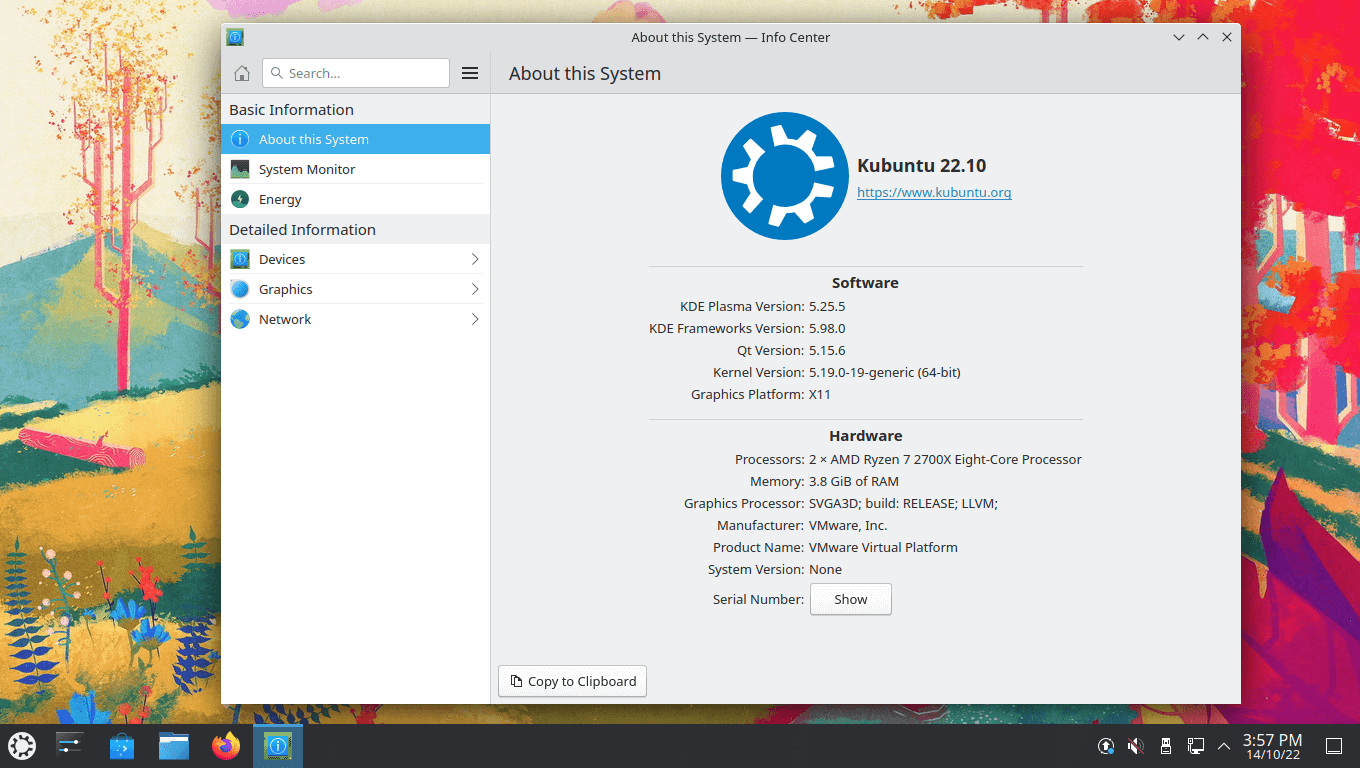Open the KDE application launcher menu
Viewport: 1360px width, 768px height.
pos(21,745)
